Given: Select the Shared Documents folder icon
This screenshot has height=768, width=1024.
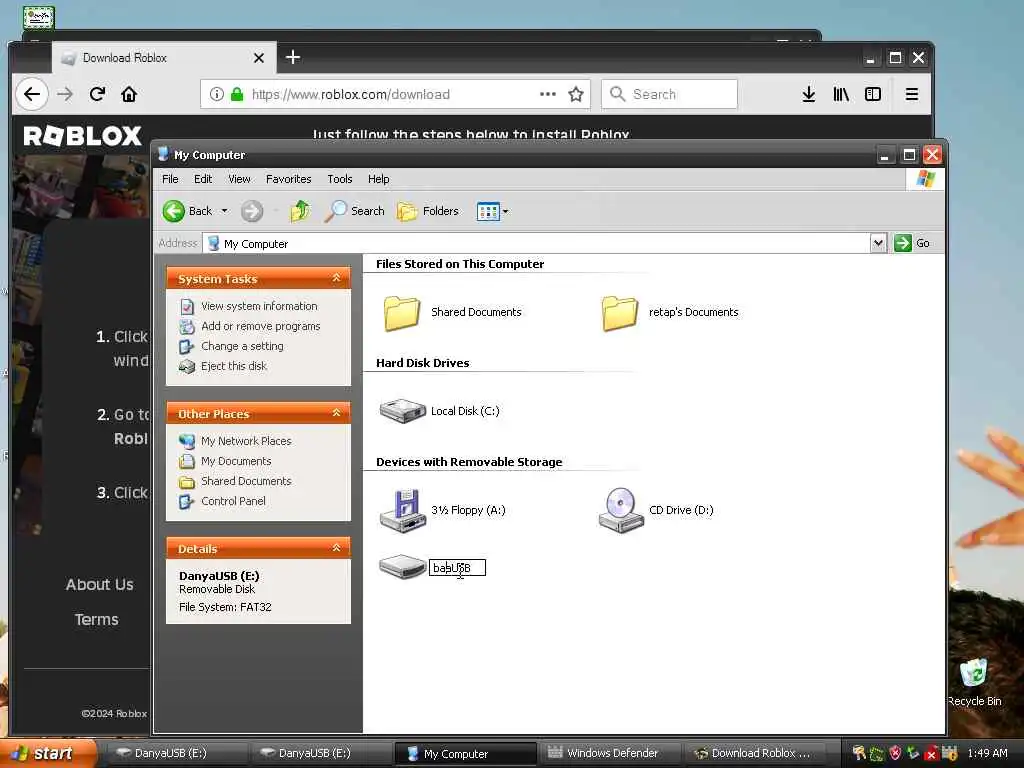Looking at the screenshot, I should pyautogui.click(x=402, y=313).
